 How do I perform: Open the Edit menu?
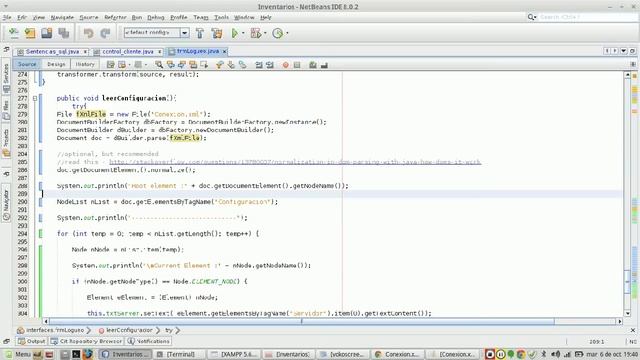pyautogui.click(x=22, y=18)
